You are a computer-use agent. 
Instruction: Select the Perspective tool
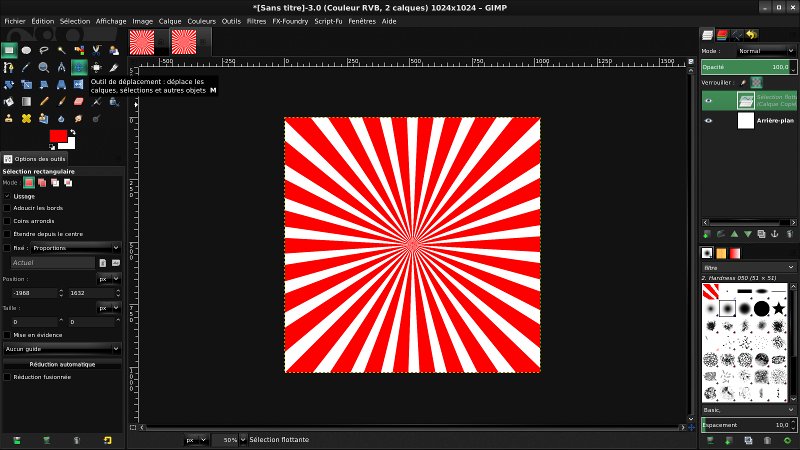coord(61,85)
